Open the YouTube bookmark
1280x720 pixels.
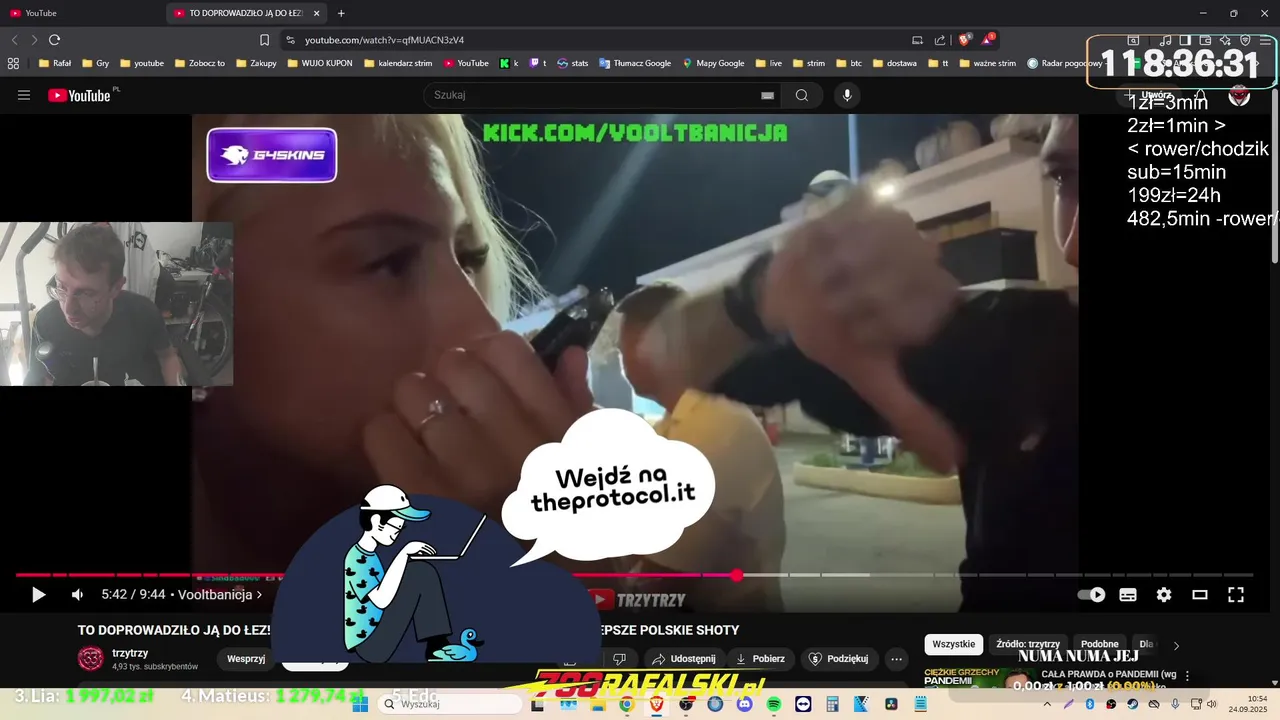465,63
